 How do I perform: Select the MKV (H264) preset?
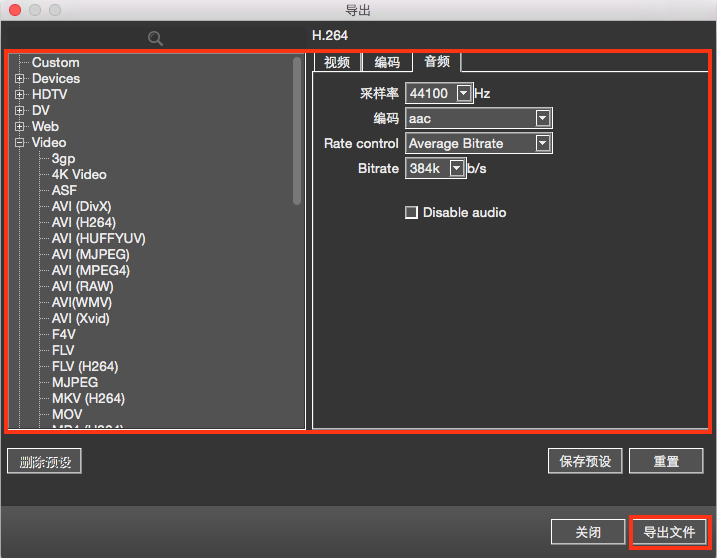[x=88, y=399]
